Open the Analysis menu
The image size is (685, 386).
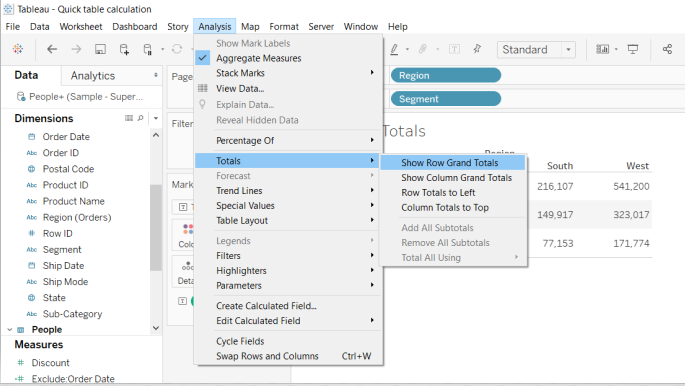[214, 27]
